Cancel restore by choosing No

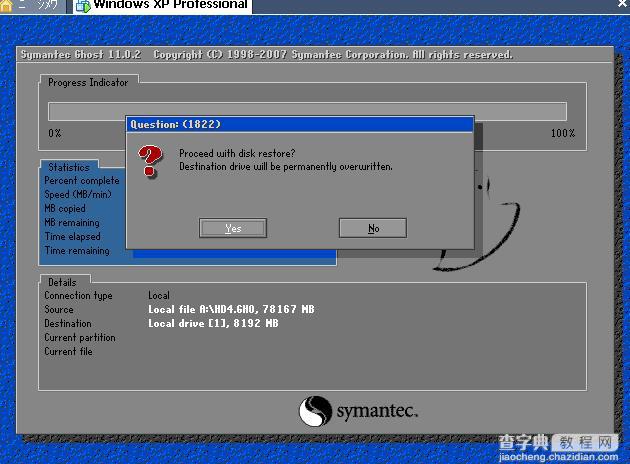(x=373, y=228)
